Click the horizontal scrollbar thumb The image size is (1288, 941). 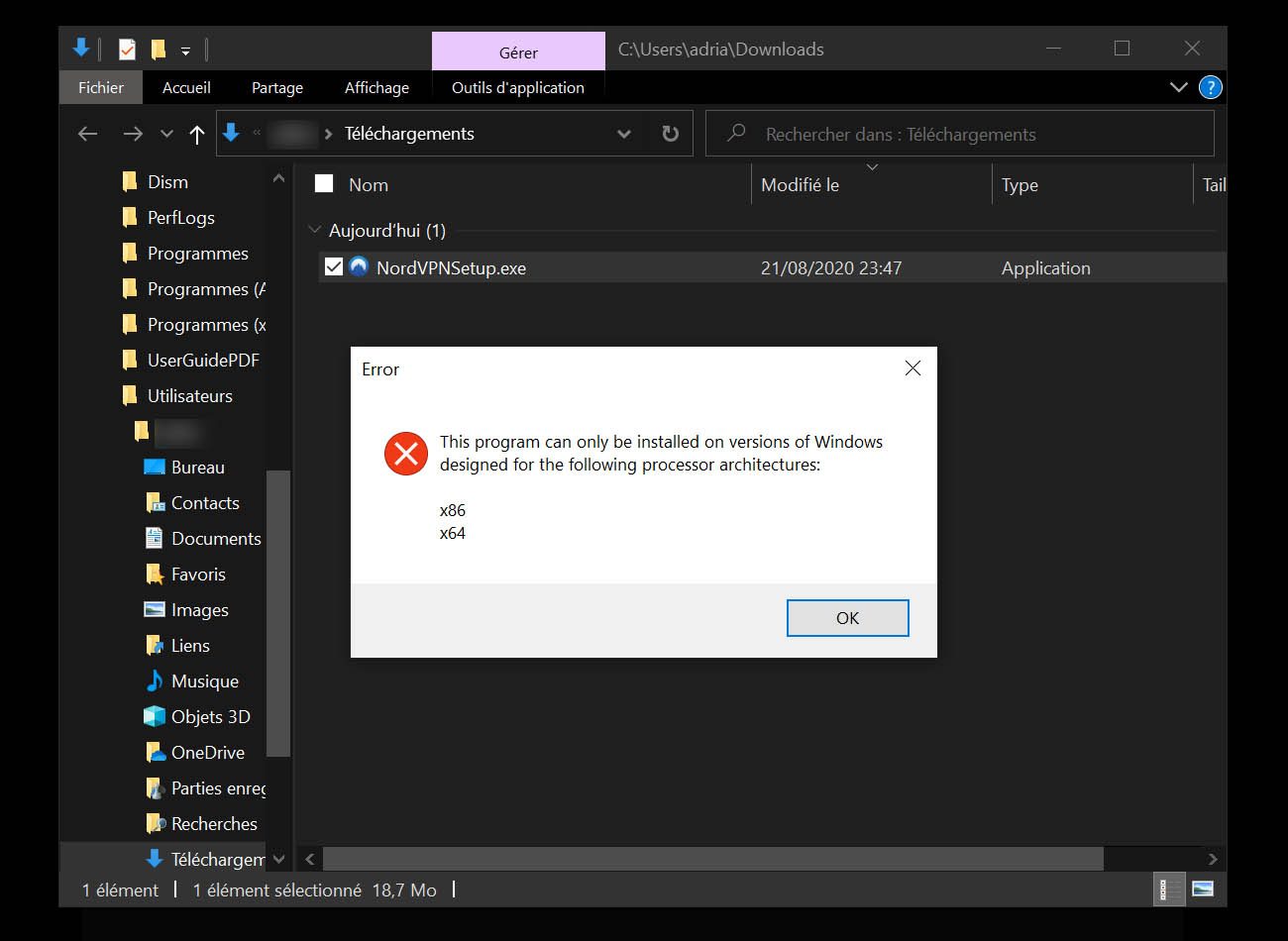(713, 859)
